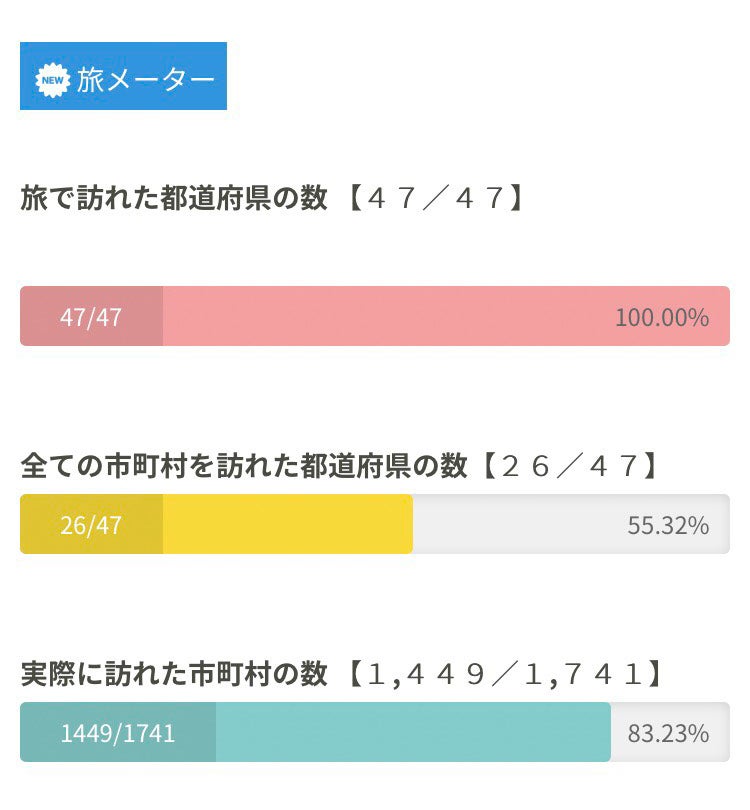
Task: Click the NEW starburst badge icon
Action: [x=53, y=79]
